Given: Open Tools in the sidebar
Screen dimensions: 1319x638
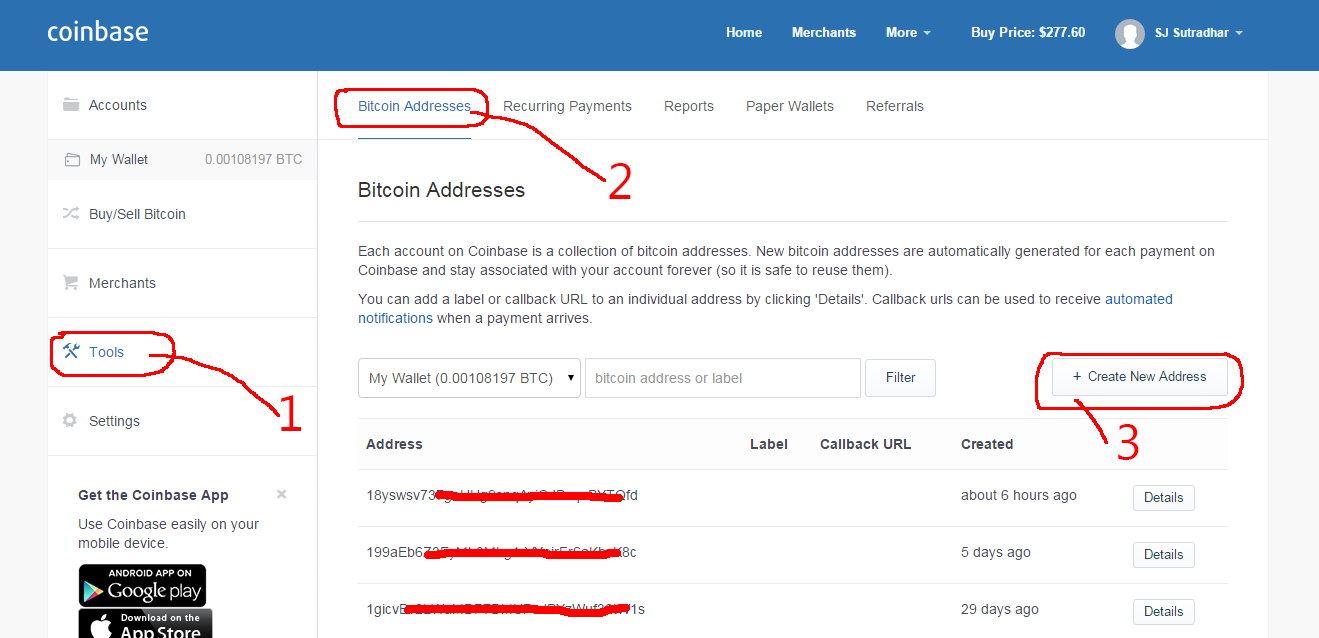Looking at the screenshot, I should pos(106,352).
